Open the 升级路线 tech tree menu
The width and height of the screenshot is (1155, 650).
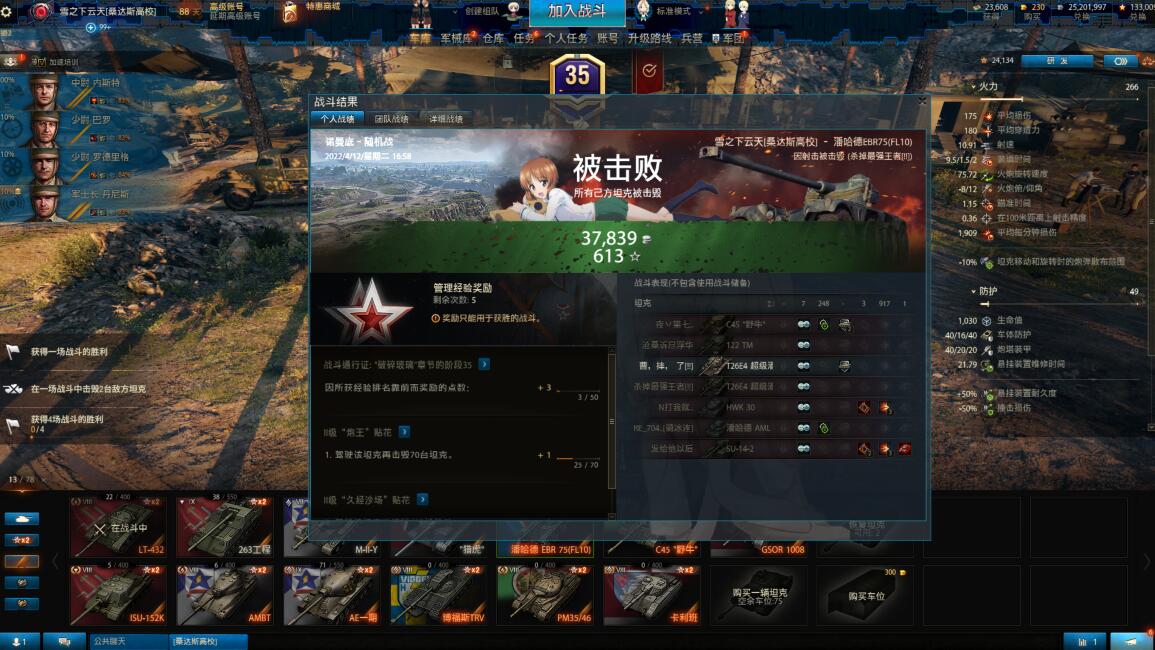click(x=649, y=38)
